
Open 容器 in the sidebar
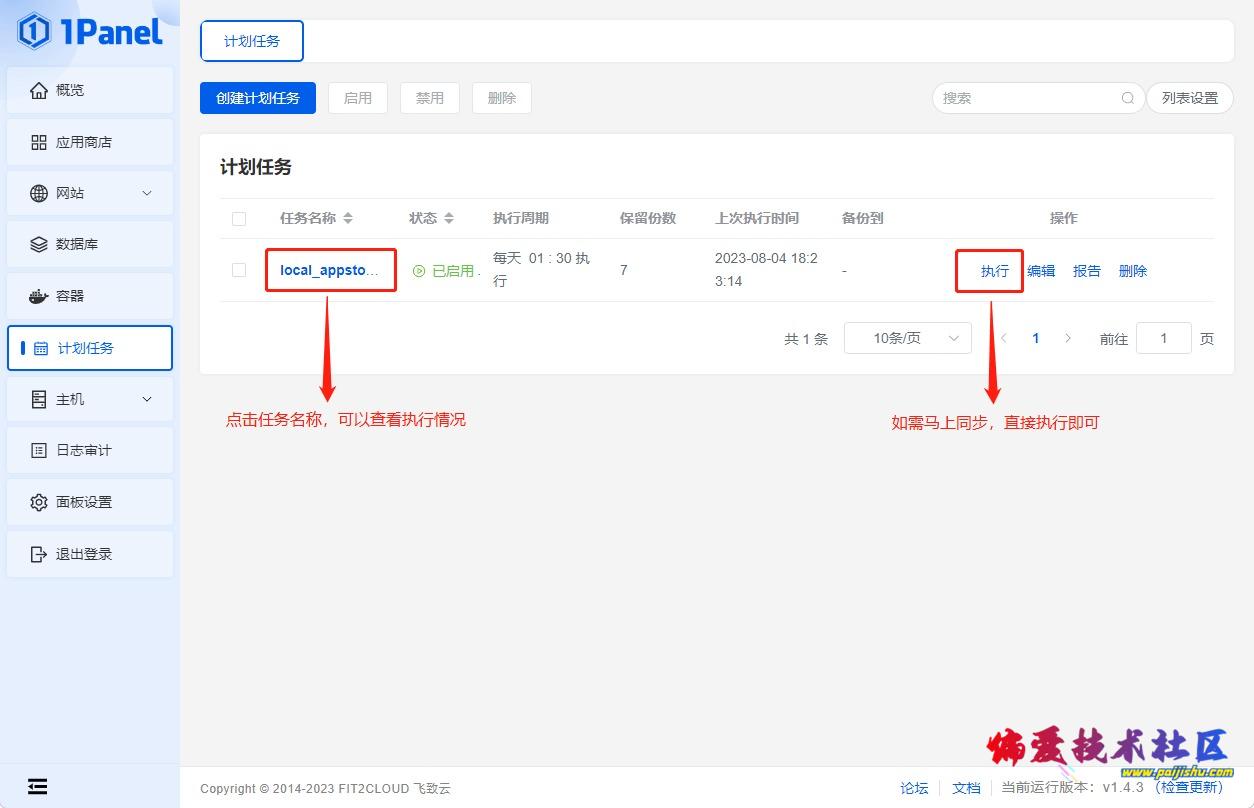pos(90,296)
